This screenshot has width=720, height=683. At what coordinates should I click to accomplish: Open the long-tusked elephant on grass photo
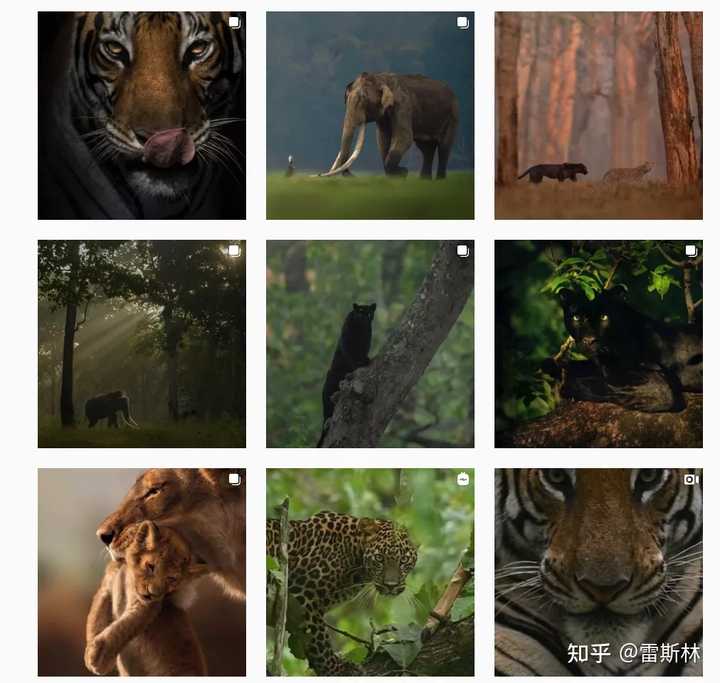tap(370, 115)
